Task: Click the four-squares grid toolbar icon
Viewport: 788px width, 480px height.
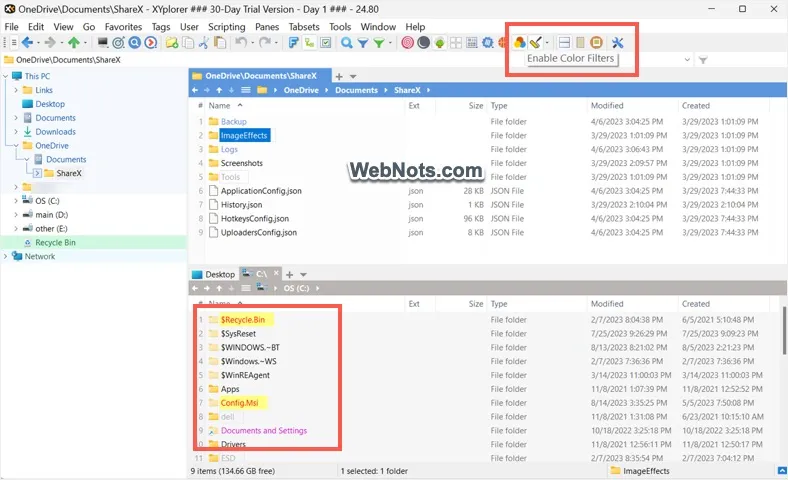Action: (x=456, y=43)
